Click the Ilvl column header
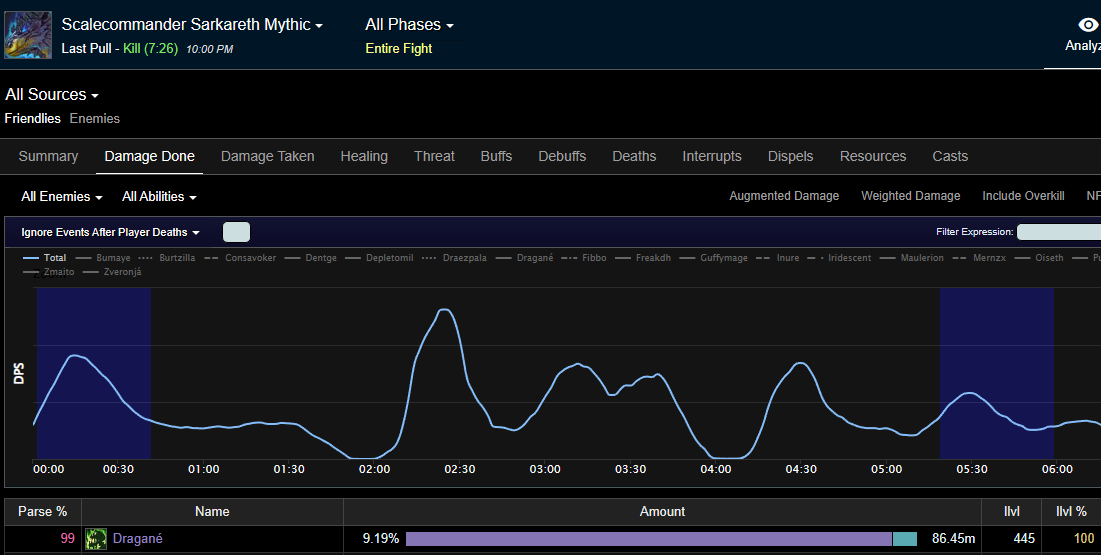This screenshot has height=555, width=1101. coord(1012,511)
